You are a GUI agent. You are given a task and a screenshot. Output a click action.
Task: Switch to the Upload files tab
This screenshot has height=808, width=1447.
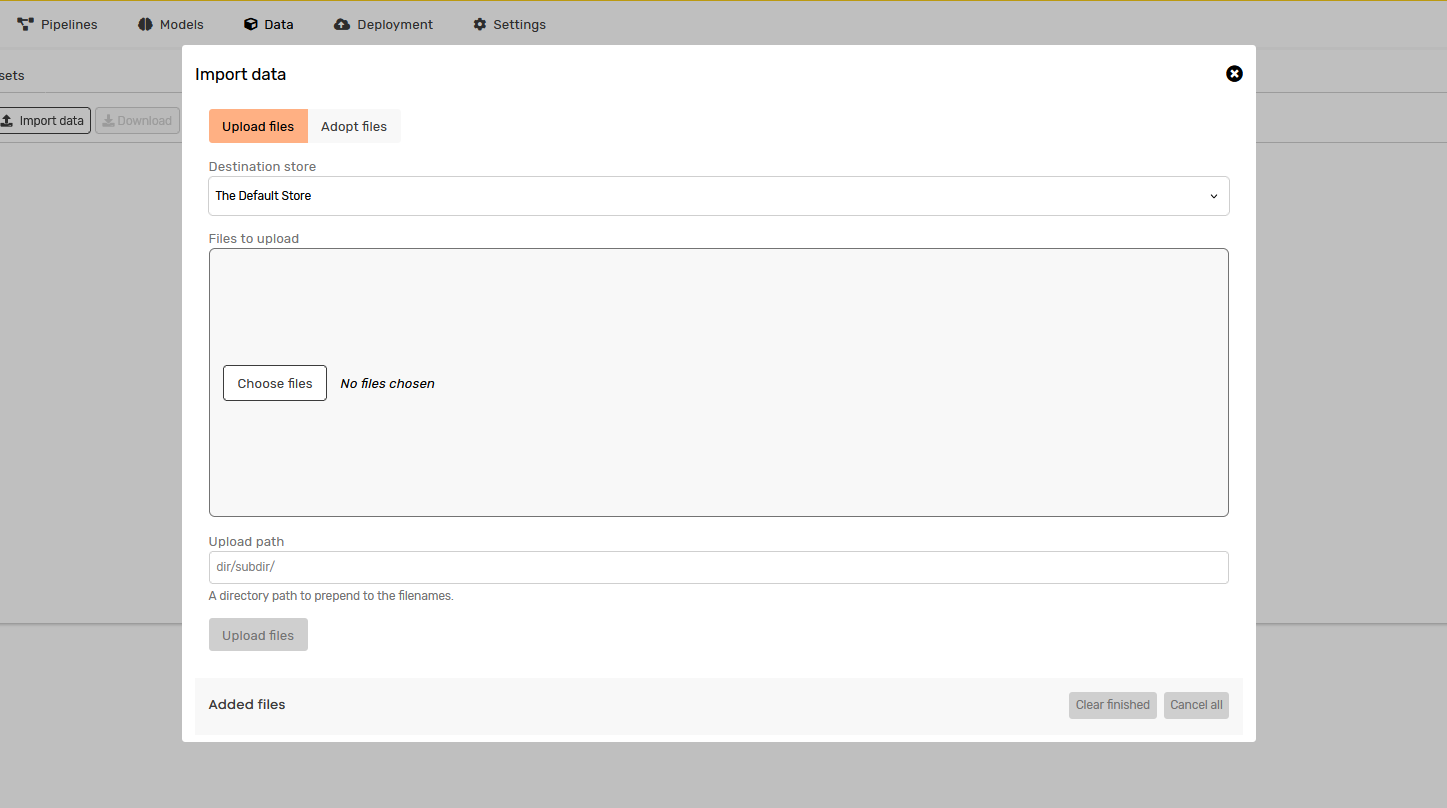tap(258, 127)
